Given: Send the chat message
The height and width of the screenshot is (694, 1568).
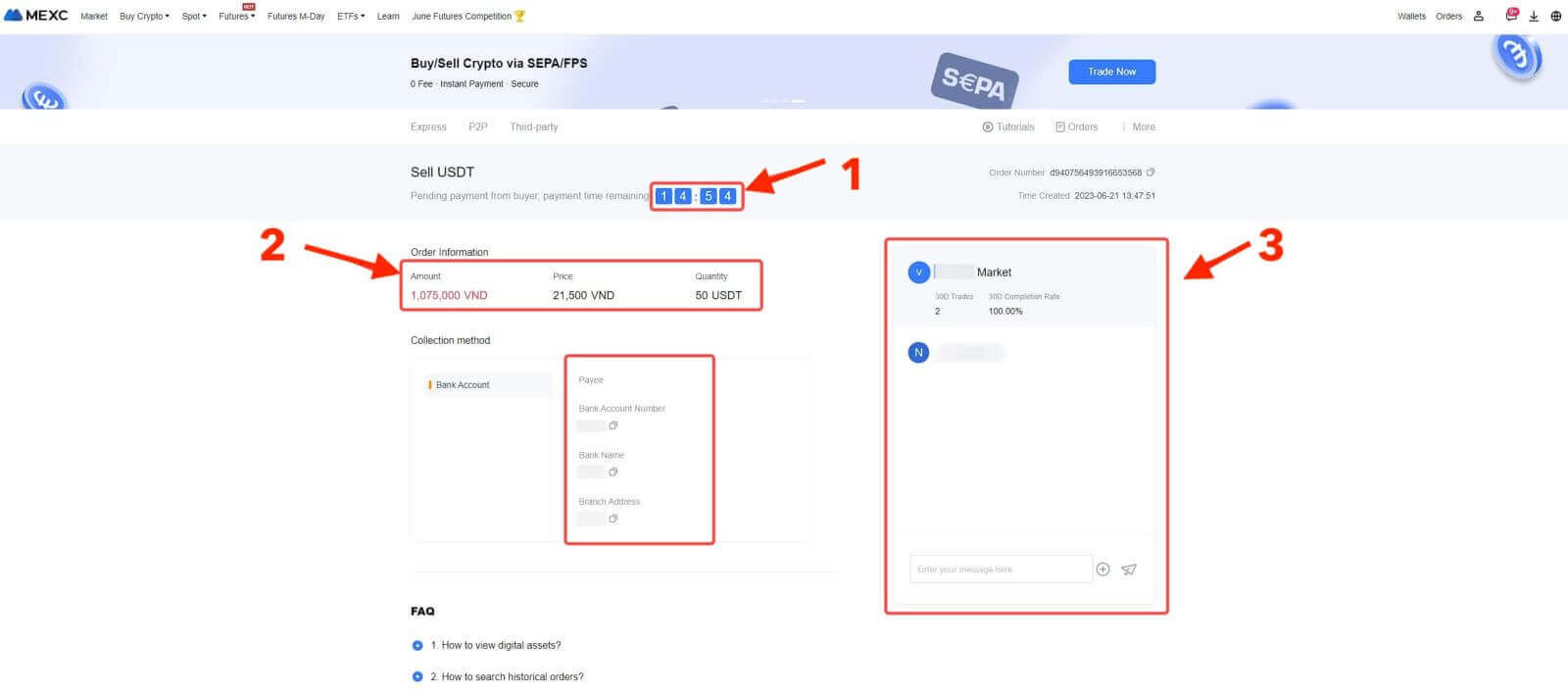Looking at the screenshot, I should [1129, 570].
